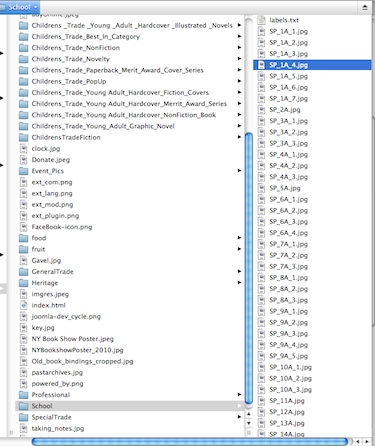375x446 pixels.
Task: Click the folder icon for Childrens_Trade_Novelty
Action: pyautogui.click(x=24, y=59)
